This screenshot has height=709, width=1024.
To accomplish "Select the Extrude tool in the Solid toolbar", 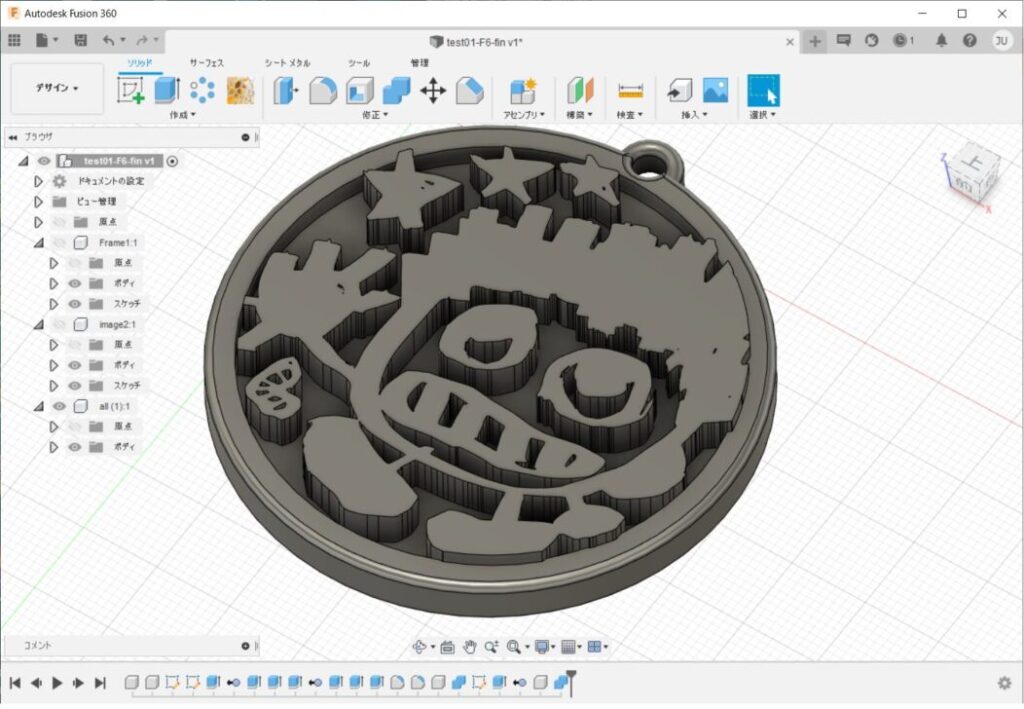I will coord(164,90).
